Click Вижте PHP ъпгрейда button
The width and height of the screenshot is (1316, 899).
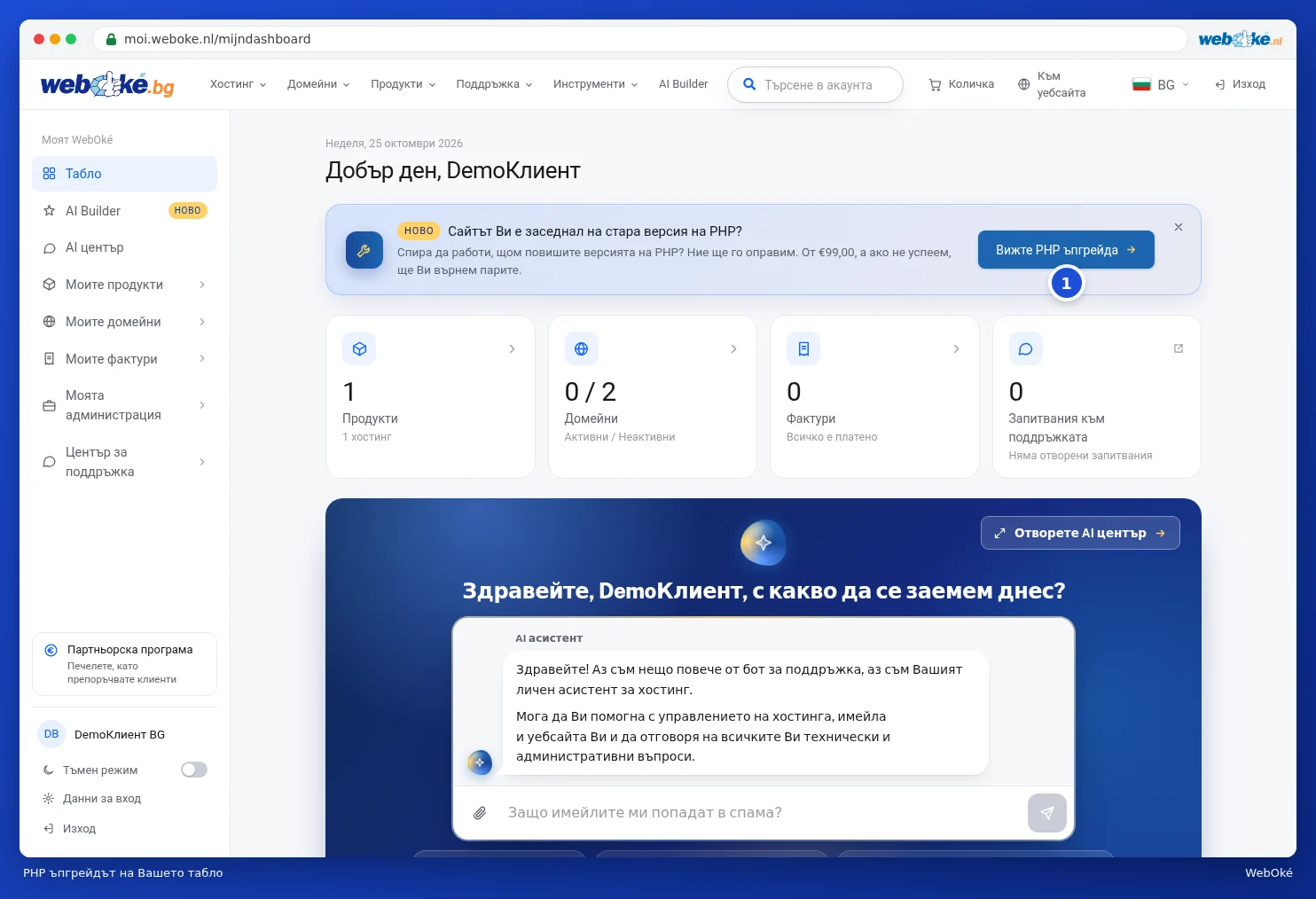pyautogui.click(x=1066, y=250)
